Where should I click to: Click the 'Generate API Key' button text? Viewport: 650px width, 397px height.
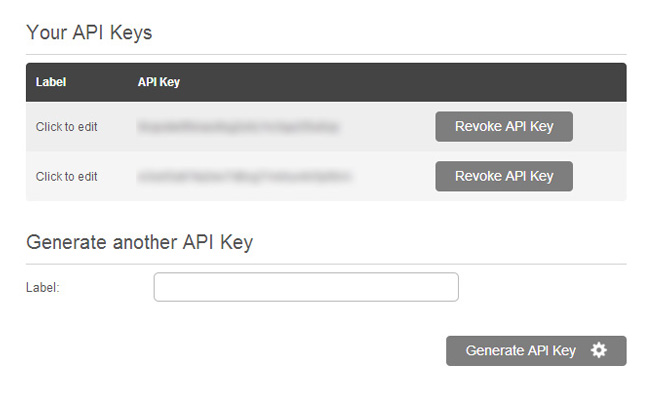click(521, 351)
